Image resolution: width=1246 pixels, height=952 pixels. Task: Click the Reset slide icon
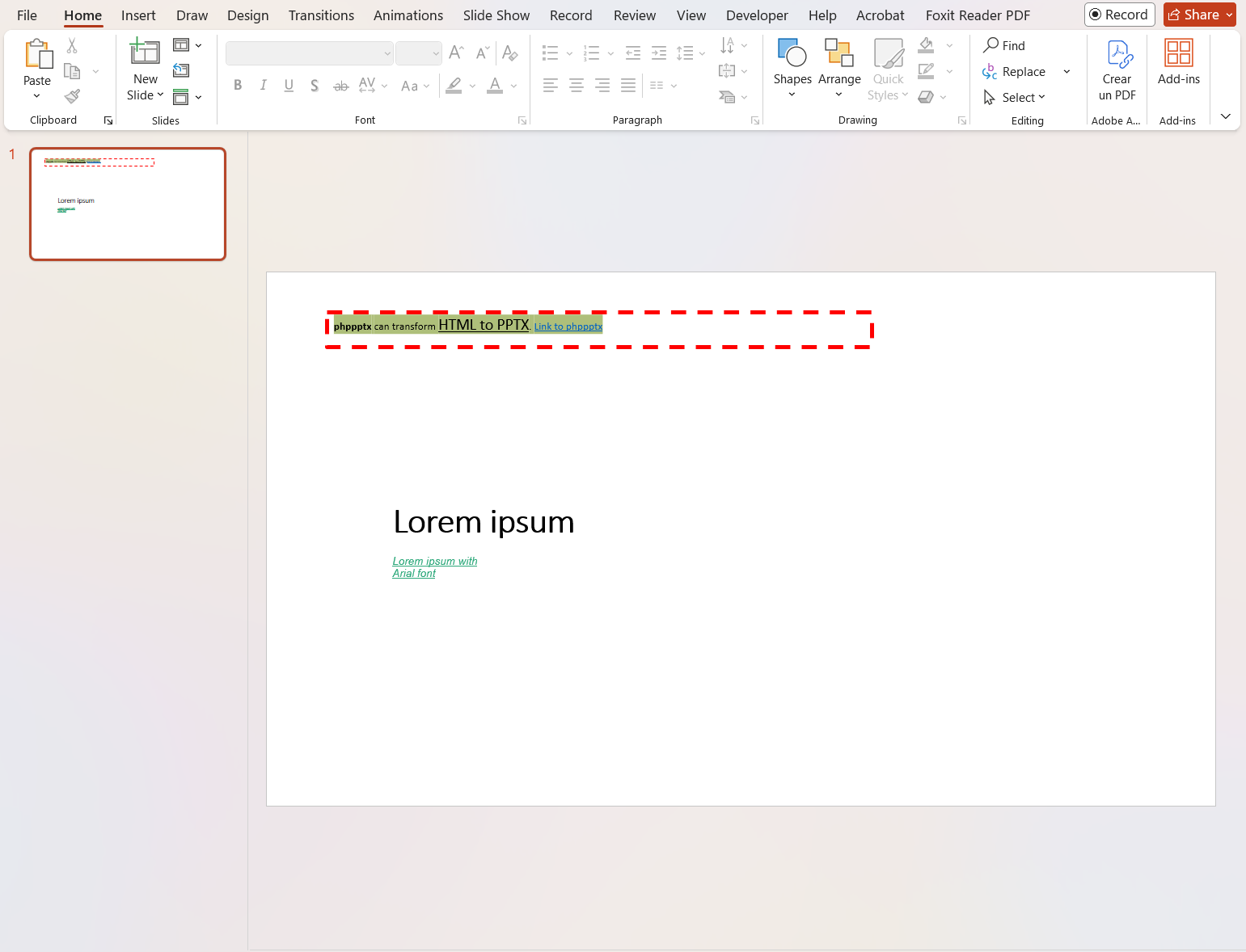[181, 71]
